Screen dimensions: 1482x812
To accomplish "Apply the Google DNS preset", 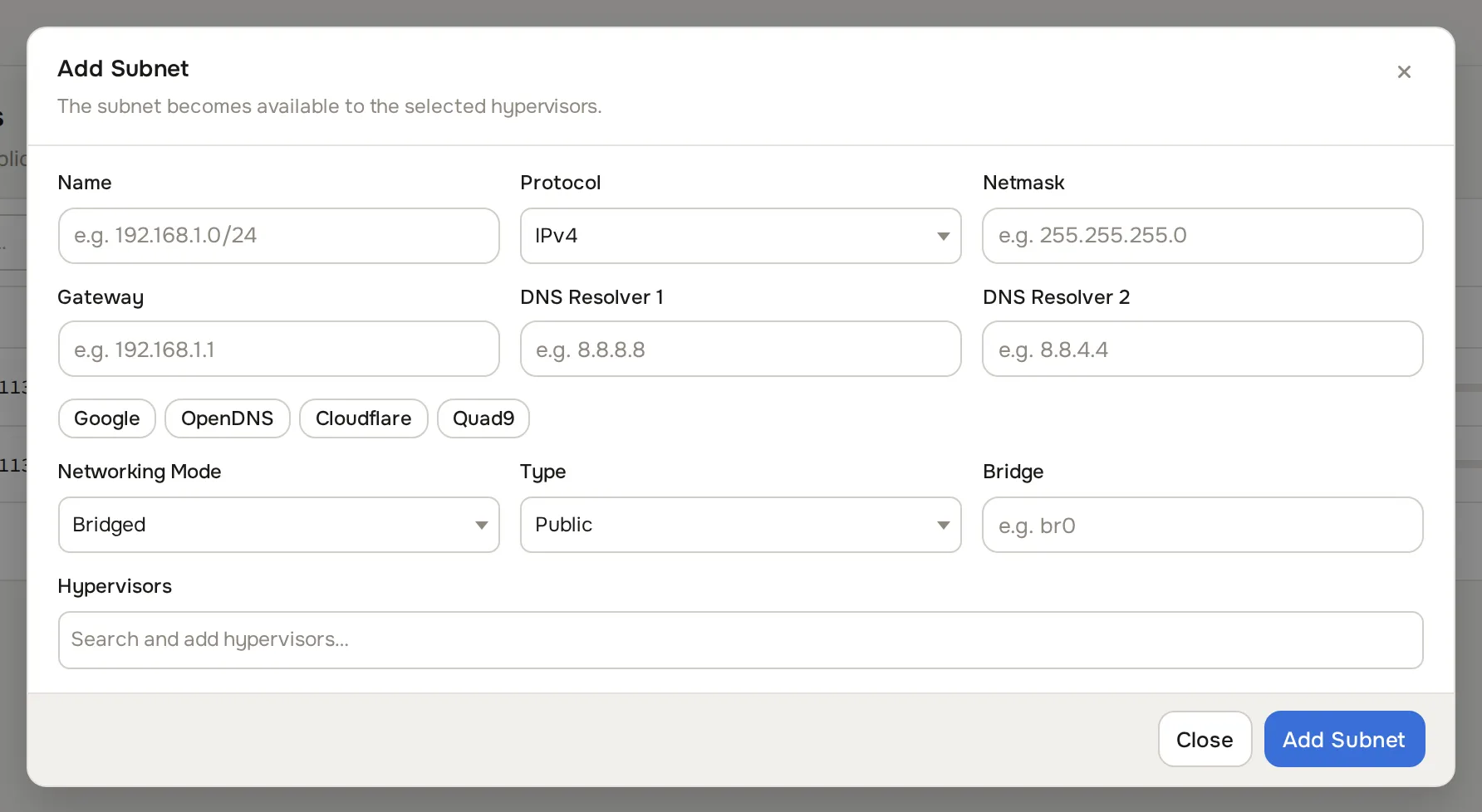I will pos(107,418).
